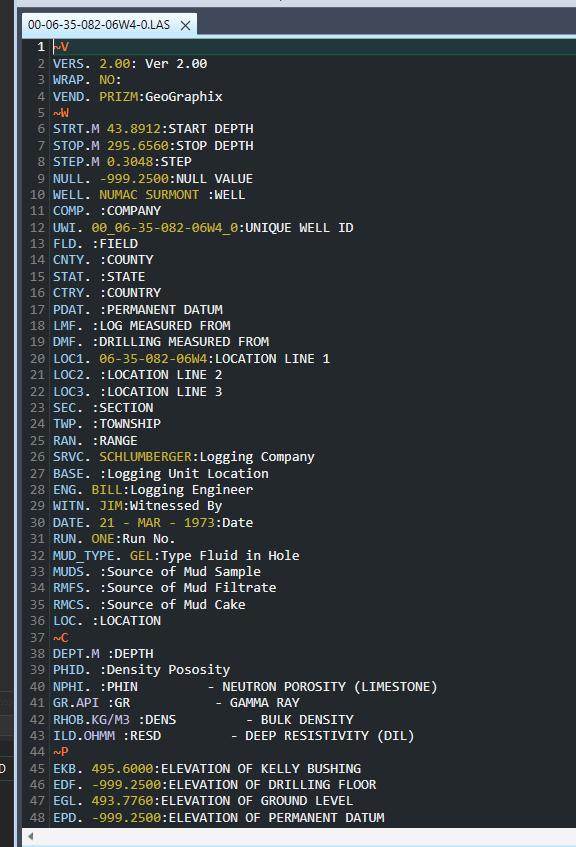Click line number 37 beside the ~C marker
Image resolution: width=576 pixels, height=847 pixels.
[x=37, y=637]
